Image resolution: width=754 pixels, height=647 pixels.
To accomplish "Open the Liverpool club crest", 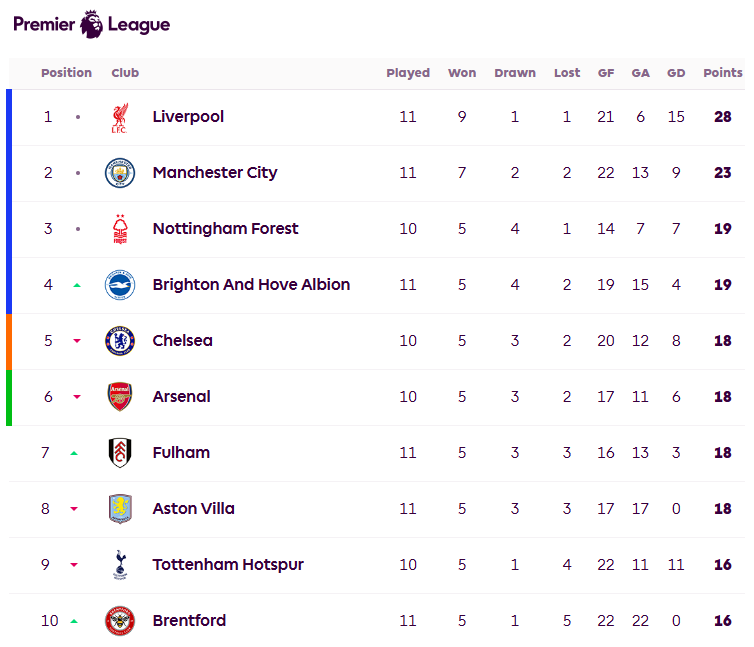I will click(120, 117).
